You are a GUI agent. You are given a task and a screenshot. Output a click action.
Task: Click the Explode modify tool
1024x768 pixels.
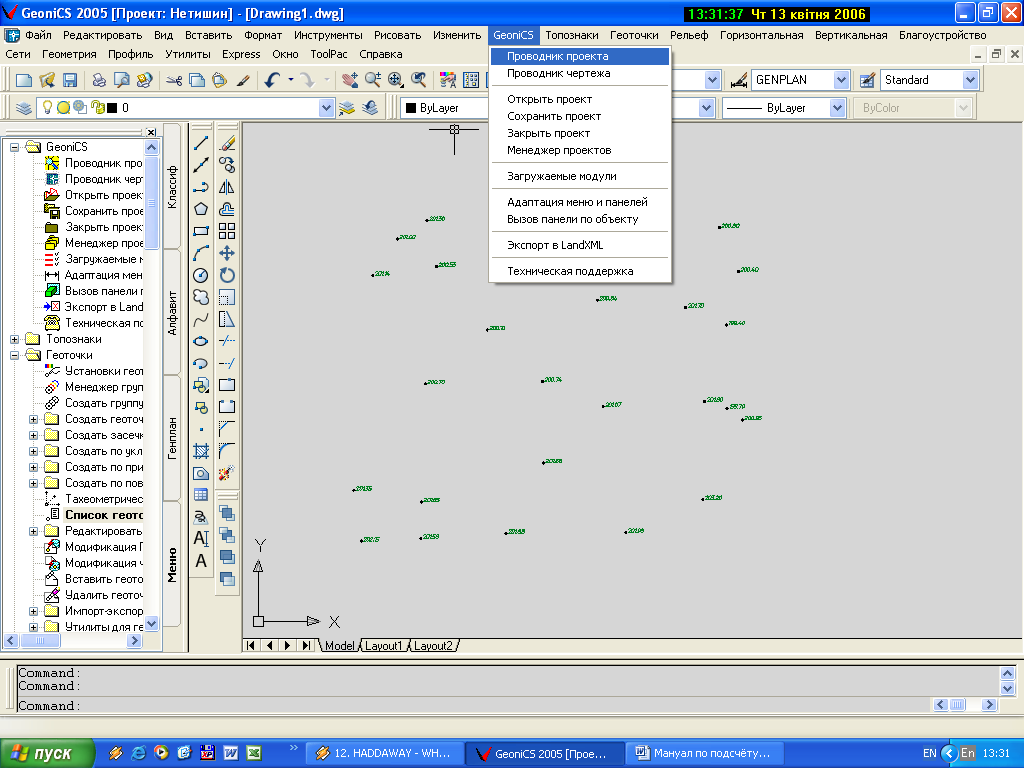[x=227, y=473]
